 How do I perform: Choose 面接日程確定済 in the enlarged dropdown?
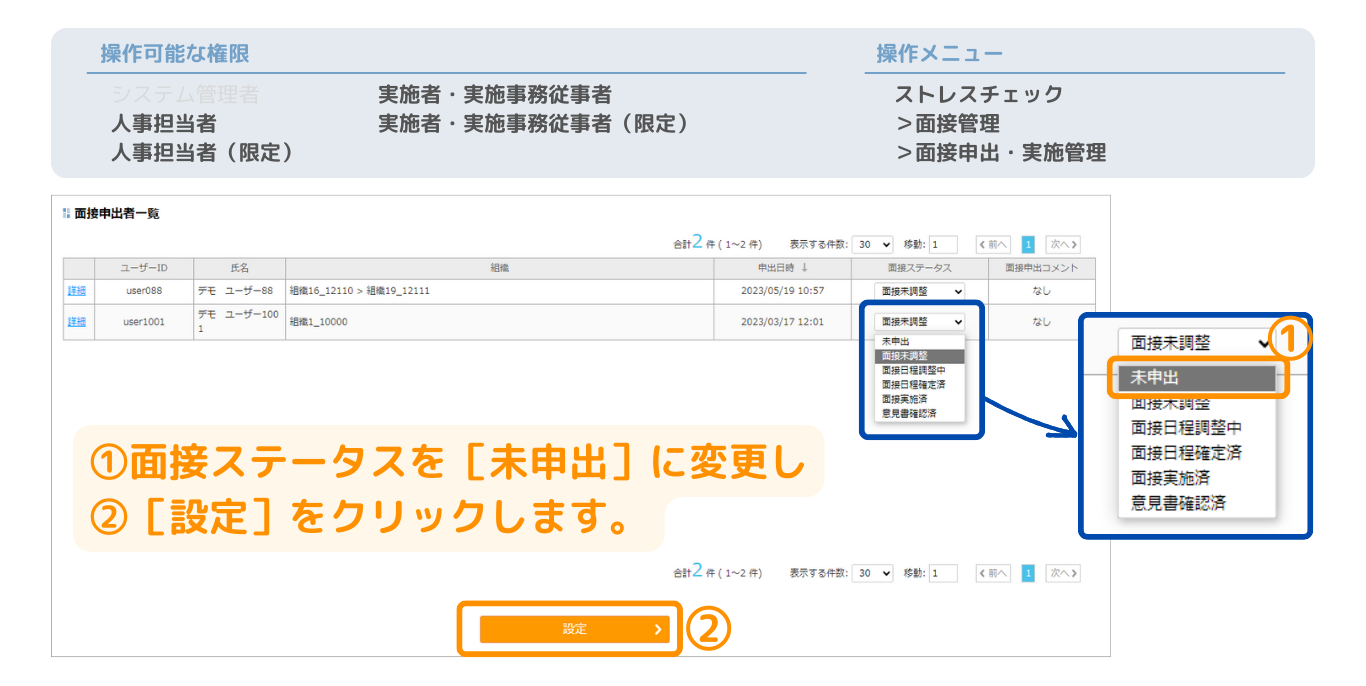click(x=1186, y=453)
